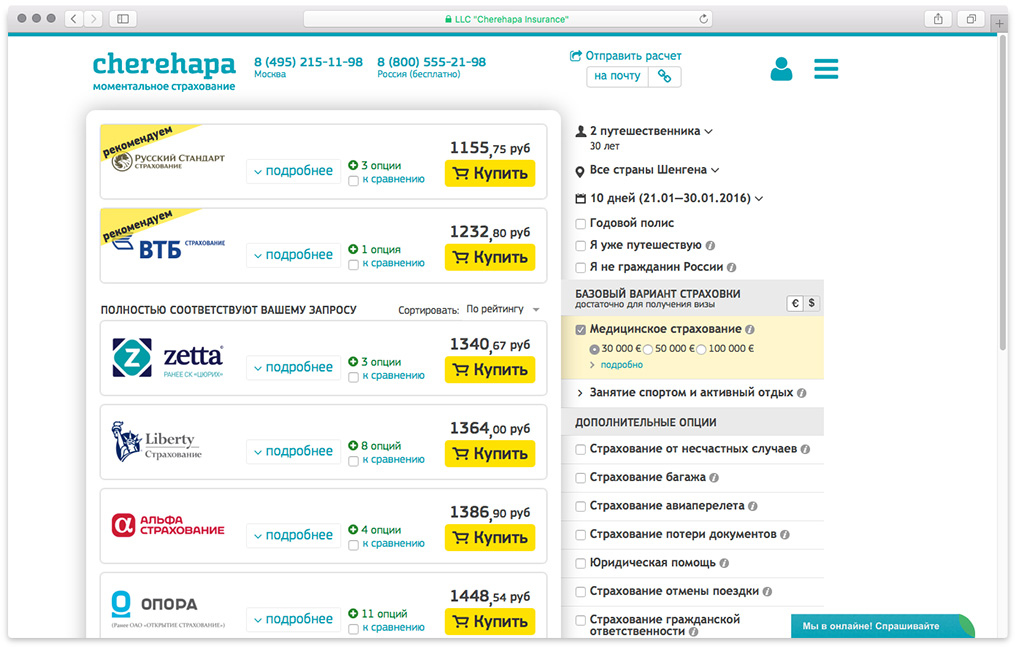Expand Занятие спортом и активный отдых
This screenshot has height=648, width=1016.
691,393
